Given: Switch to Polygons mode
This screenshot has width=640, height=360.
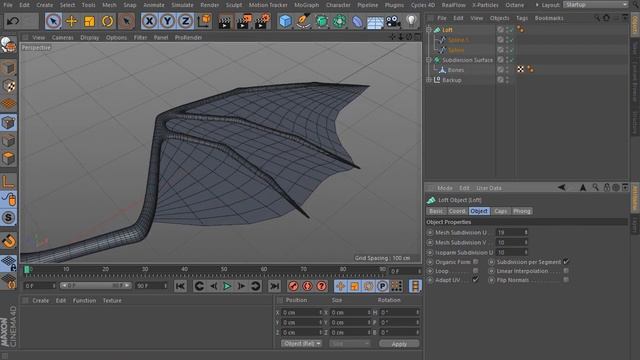Looking at the screenshot, I should [8, 158].
